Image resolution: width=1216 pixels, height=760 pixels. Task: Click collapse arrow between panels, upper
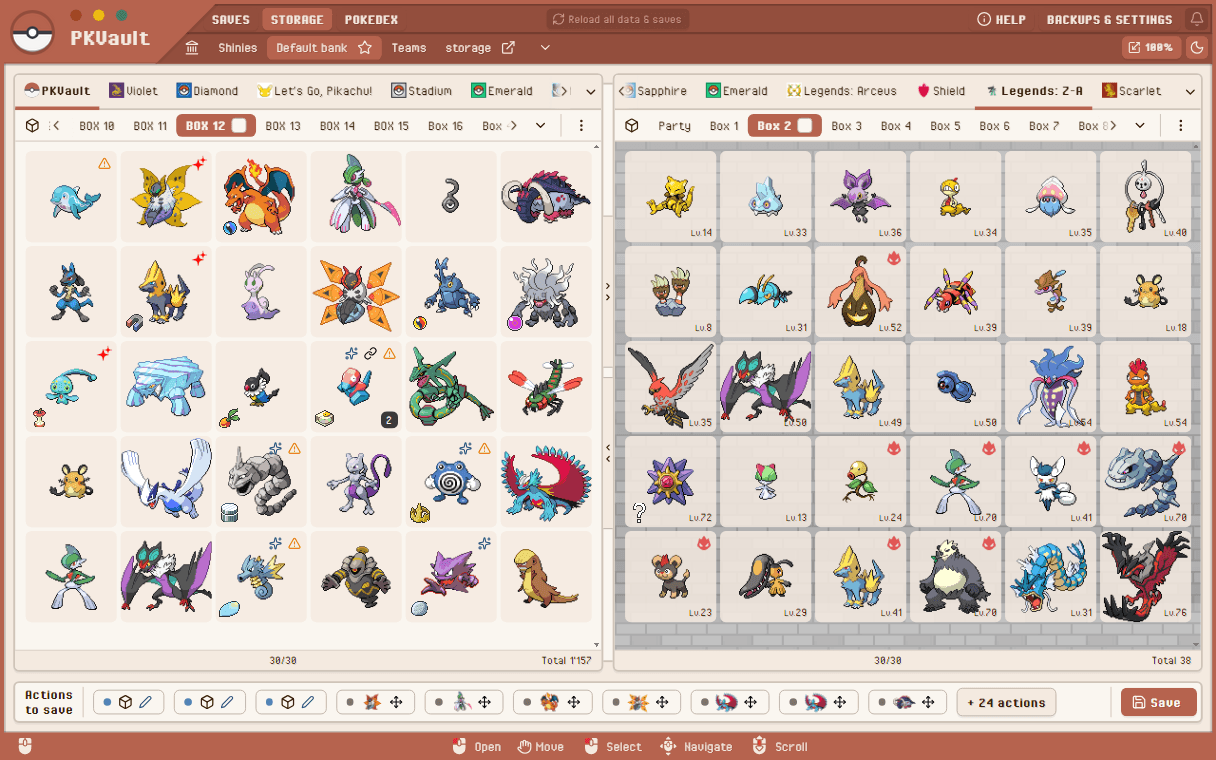(x=608, y=291)
